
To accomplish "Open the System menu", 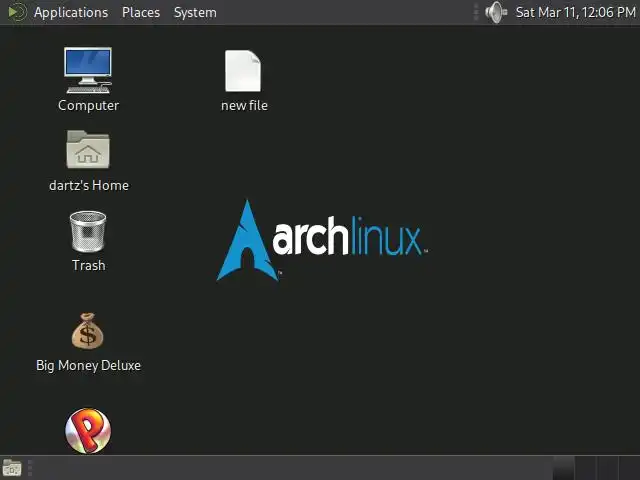I will 195,12.
